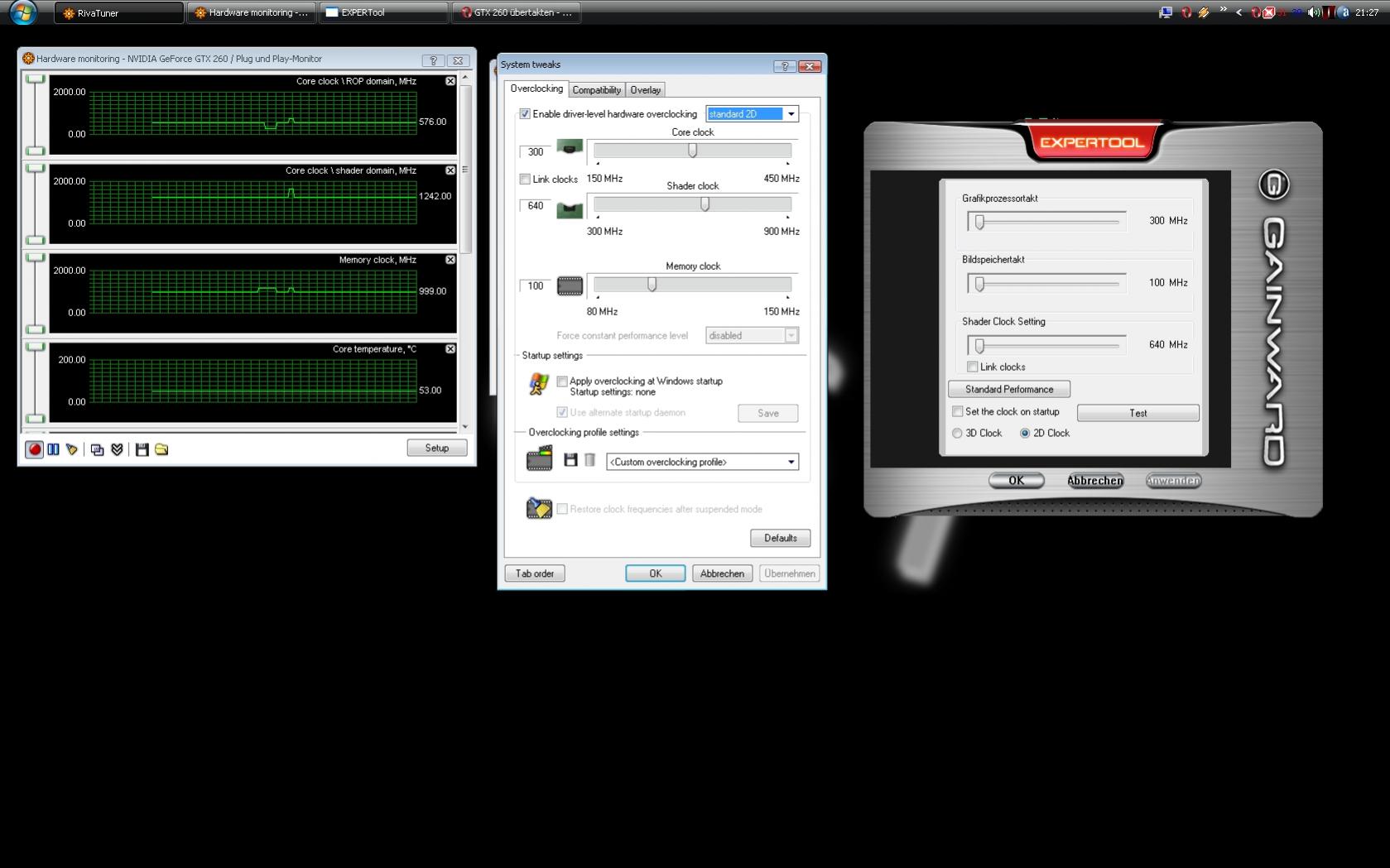The width and height of the screenshot is (1390, 868).
Task: Click the core clock GPU chip icon
Action: (x=570, y=148)
